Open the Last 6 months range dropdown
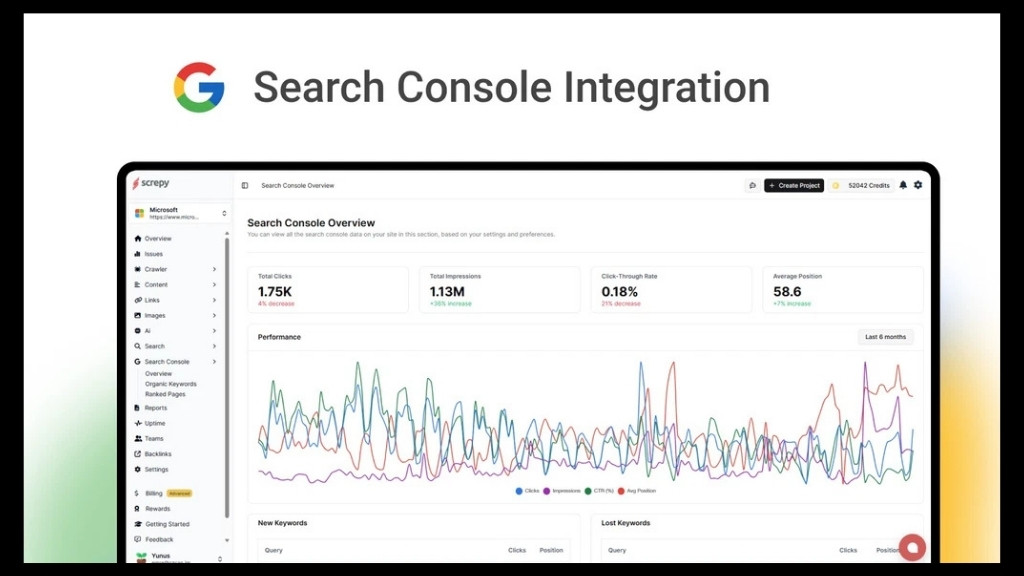Viewport: 1024px width, 576px height. [884, 337]
